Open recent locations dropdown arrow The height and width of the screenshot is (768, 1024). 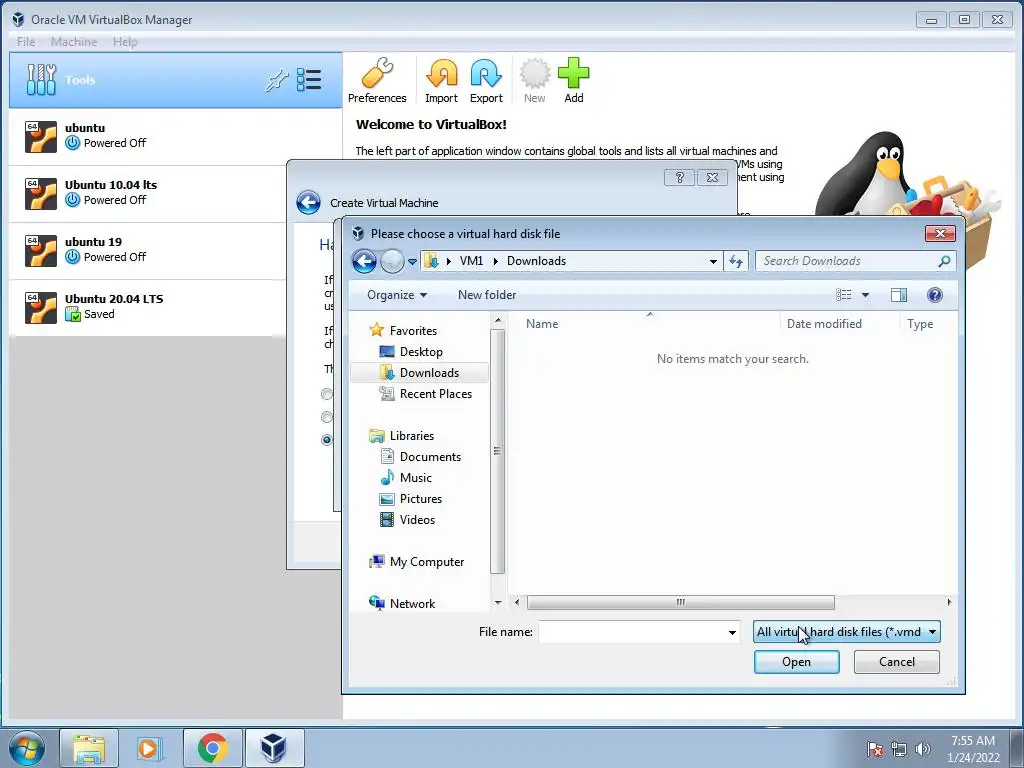click(x=412, y=261)
